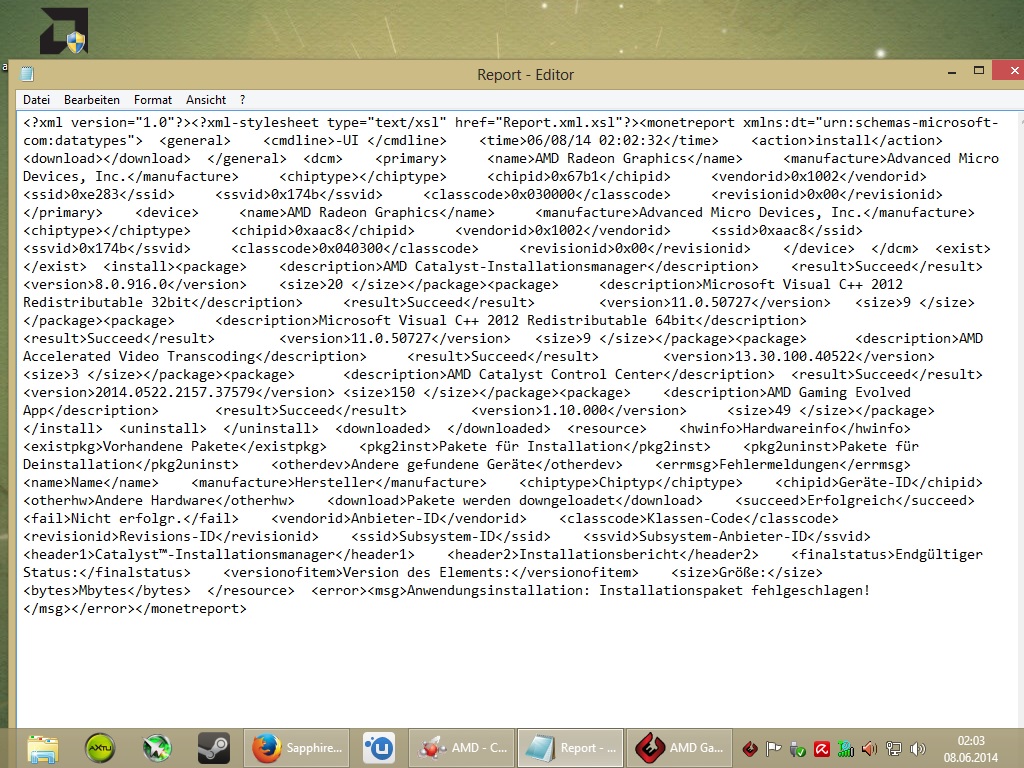This screenshot has height=768, width=1024.
Task: Open the Bearbeiten menu
Action: pyautogui.click(x=91, y=100)
